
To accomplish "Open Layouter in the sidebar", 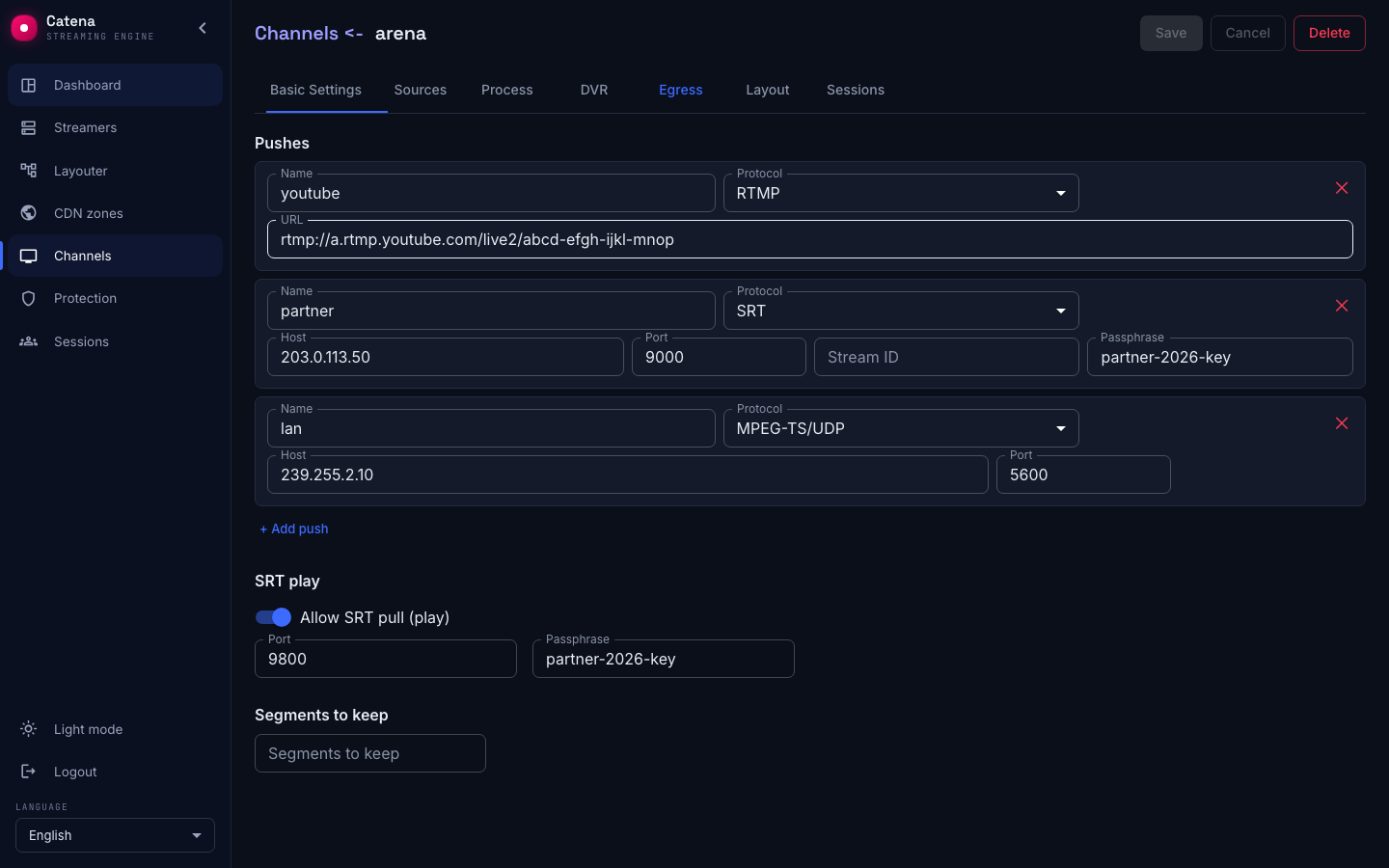I will [x=115, y=171].
